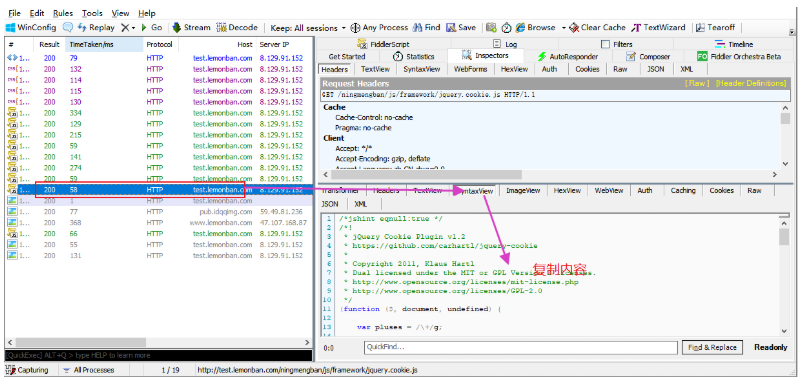The height and width of the screenshot is (380, 801).
Task: Open the Edit menu
Action: click(x=37, y=13)
